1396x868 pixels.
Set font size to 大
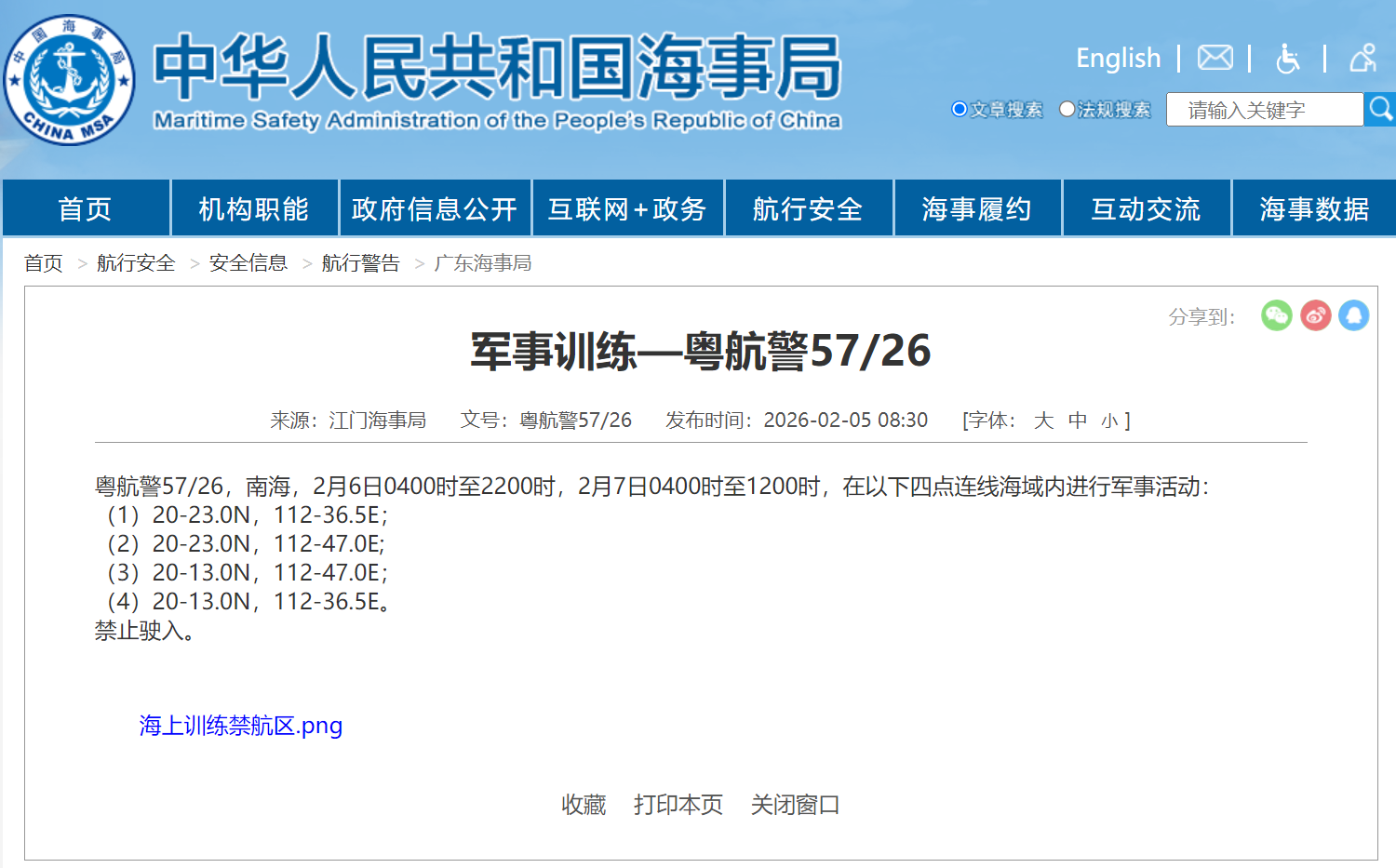point(1043,421)
